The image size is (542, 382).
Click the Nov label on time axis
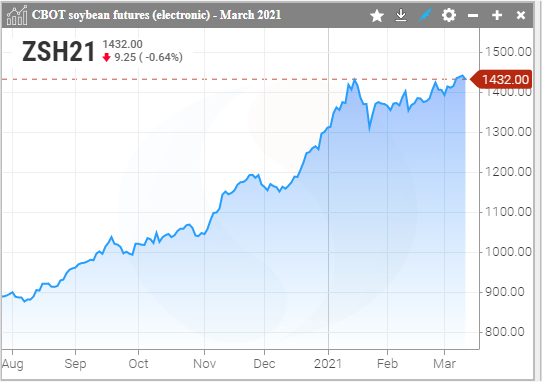[204, 364]
